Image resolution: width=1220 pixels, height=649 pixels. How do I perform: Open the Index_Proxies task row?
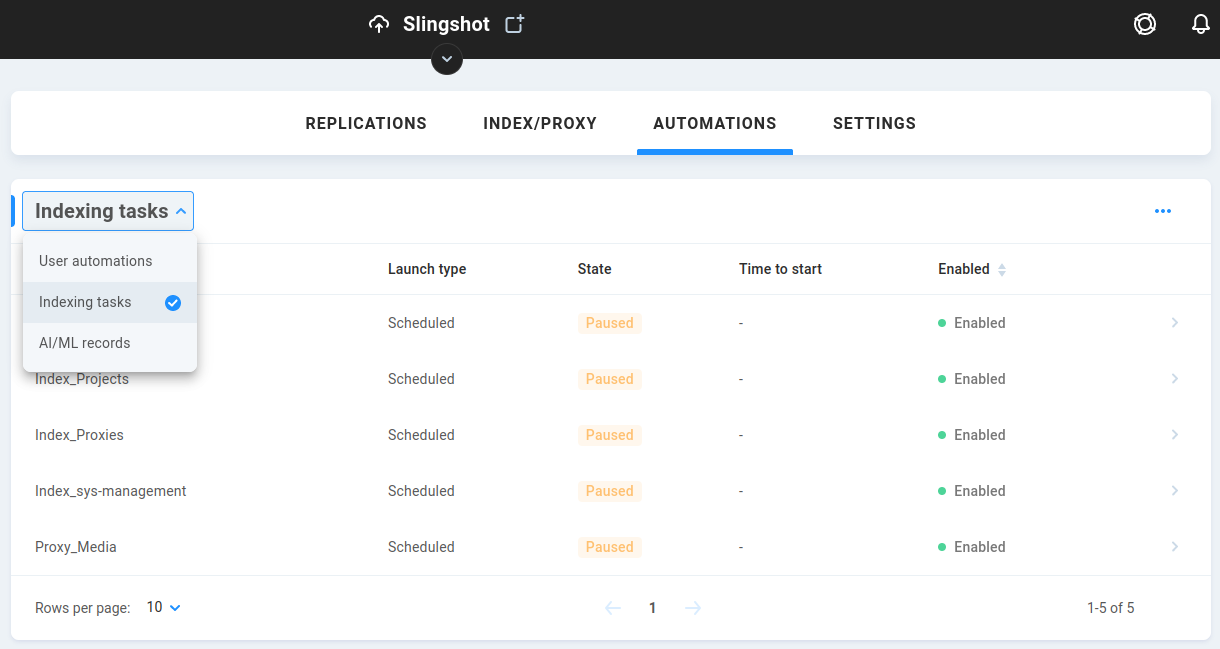pos(610,435)
